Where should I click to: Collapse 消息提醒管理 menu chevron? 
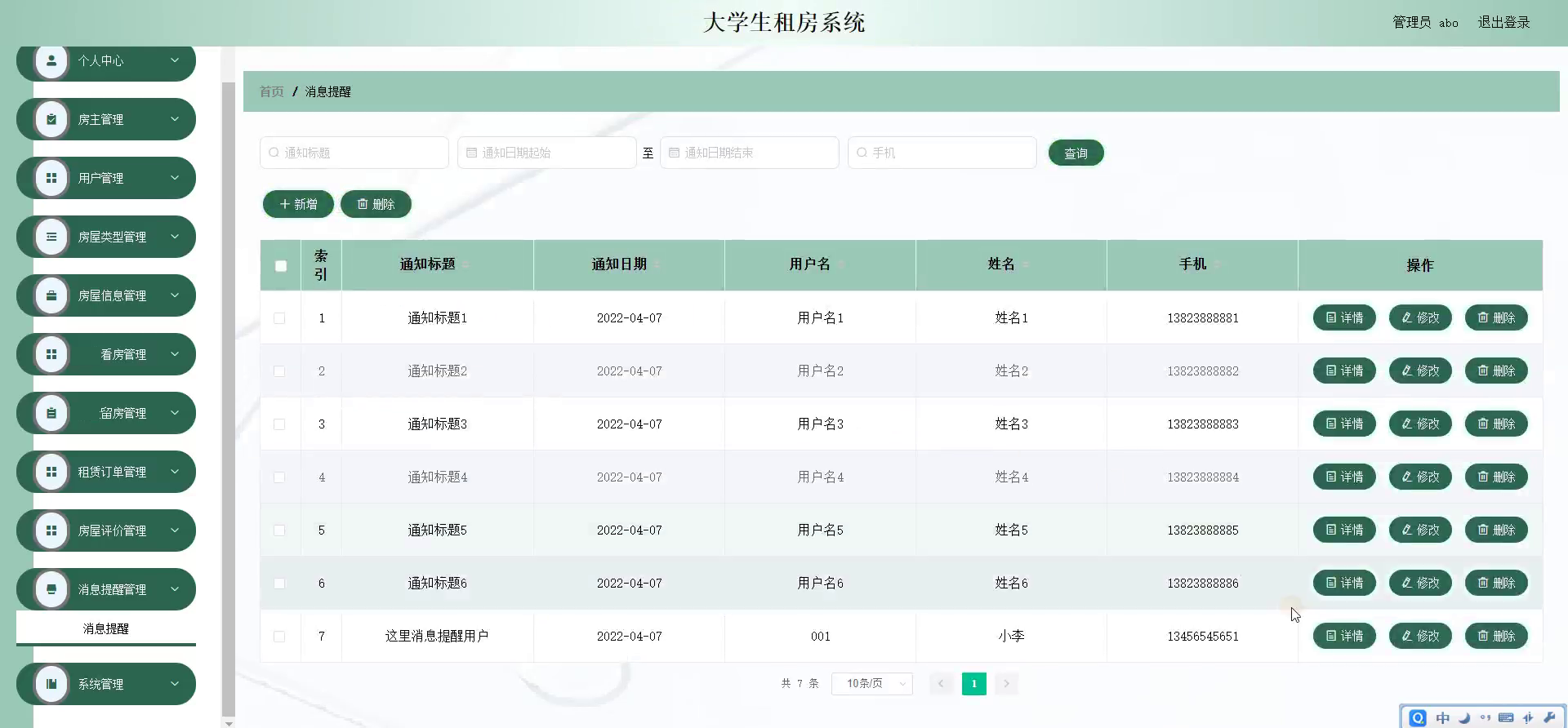[x=174, y=589]
